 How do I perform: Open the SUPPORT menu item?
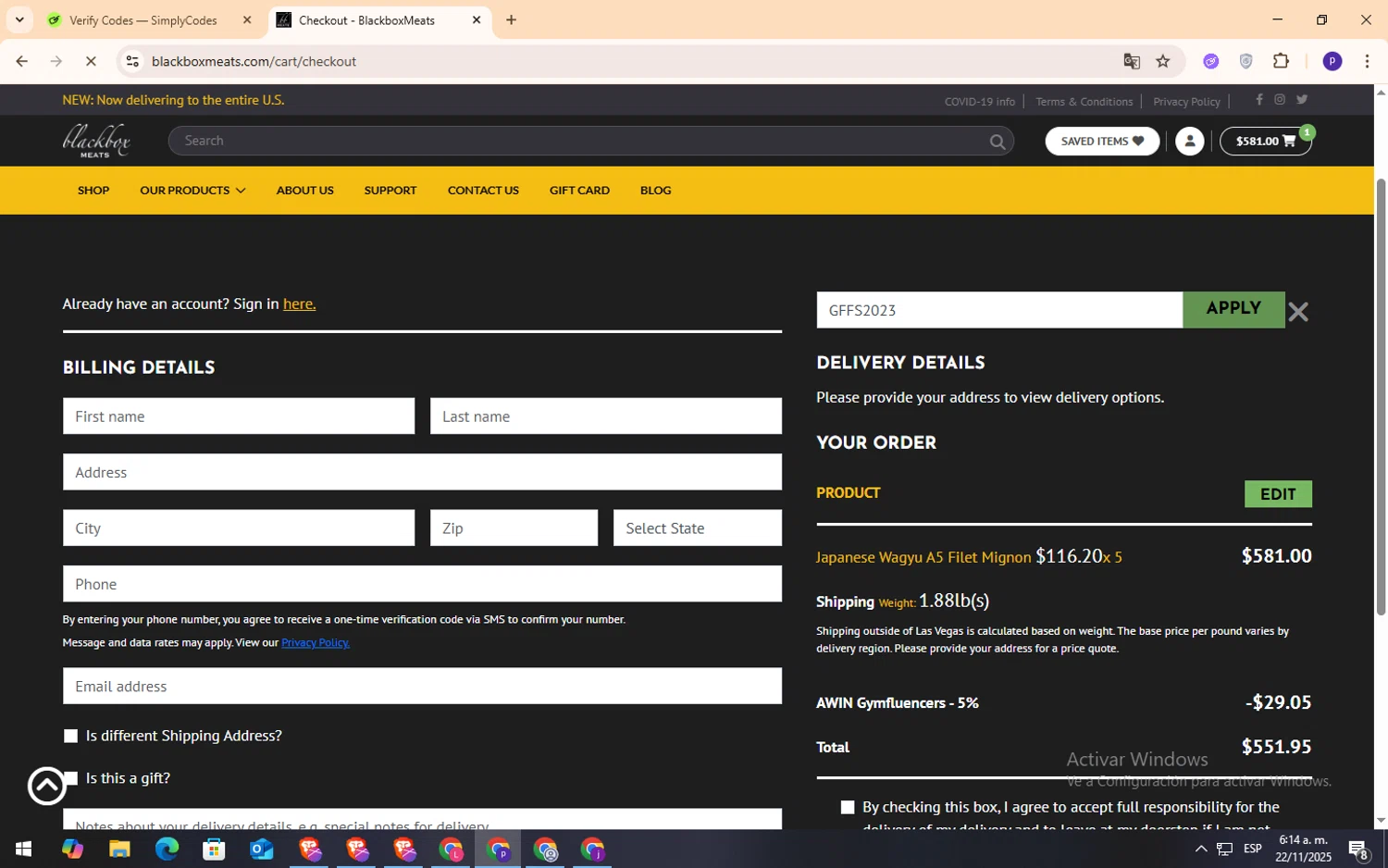(390, 191)
